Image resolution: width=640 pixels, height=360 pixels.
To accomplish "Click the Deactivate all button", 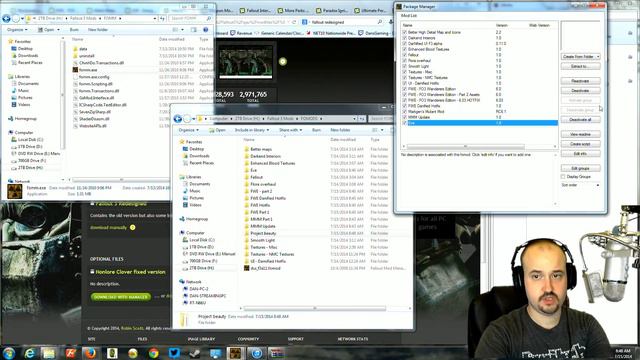I will point(580,120).
